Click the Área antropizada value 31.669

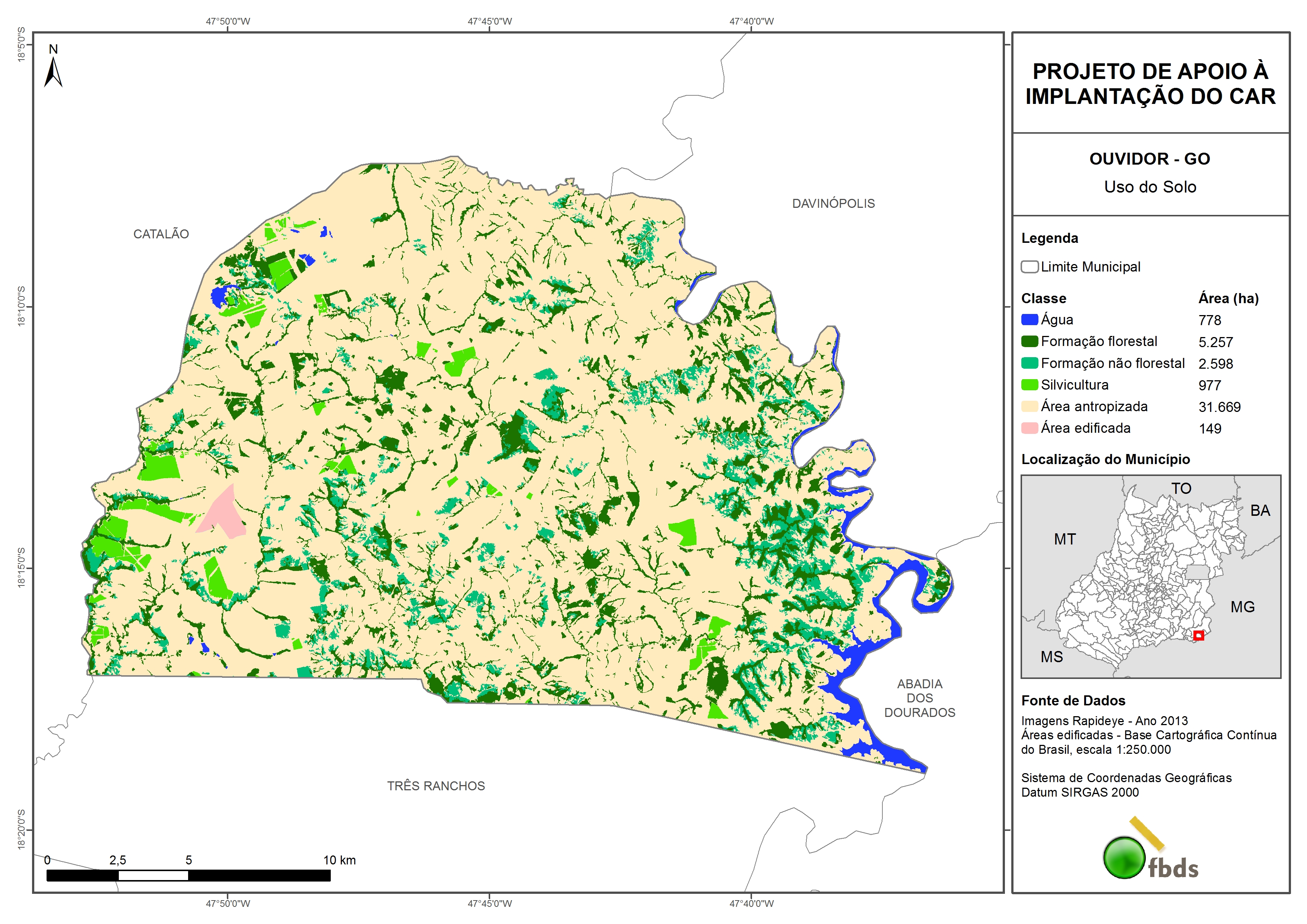coord(1219,407)
